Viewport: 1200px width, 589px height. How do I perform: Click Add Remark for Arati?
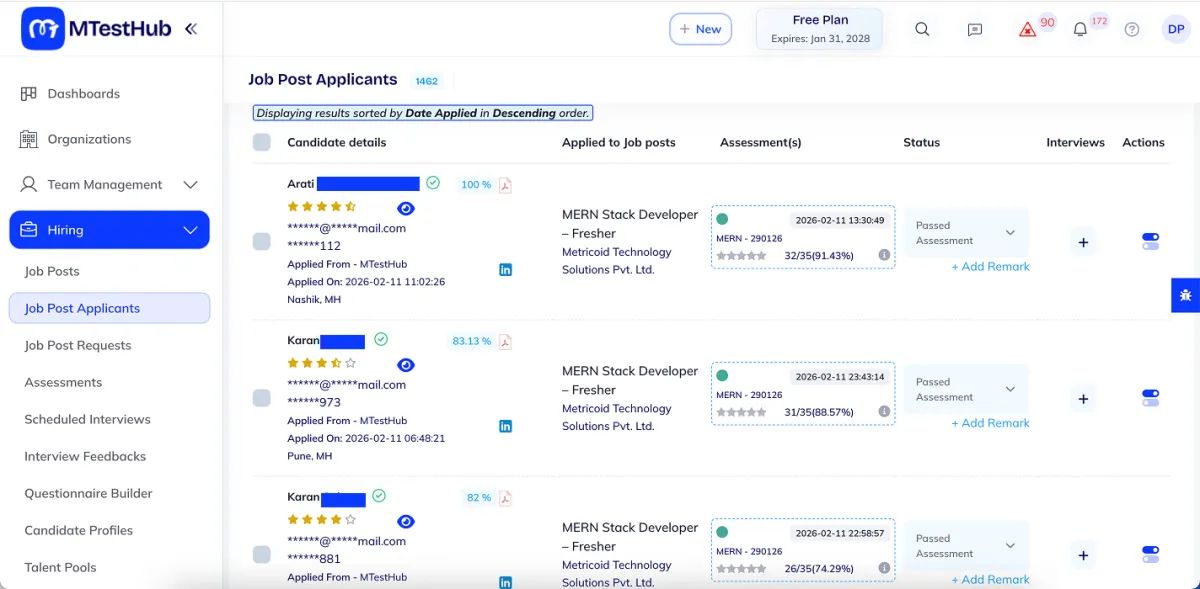coord(990,267)
